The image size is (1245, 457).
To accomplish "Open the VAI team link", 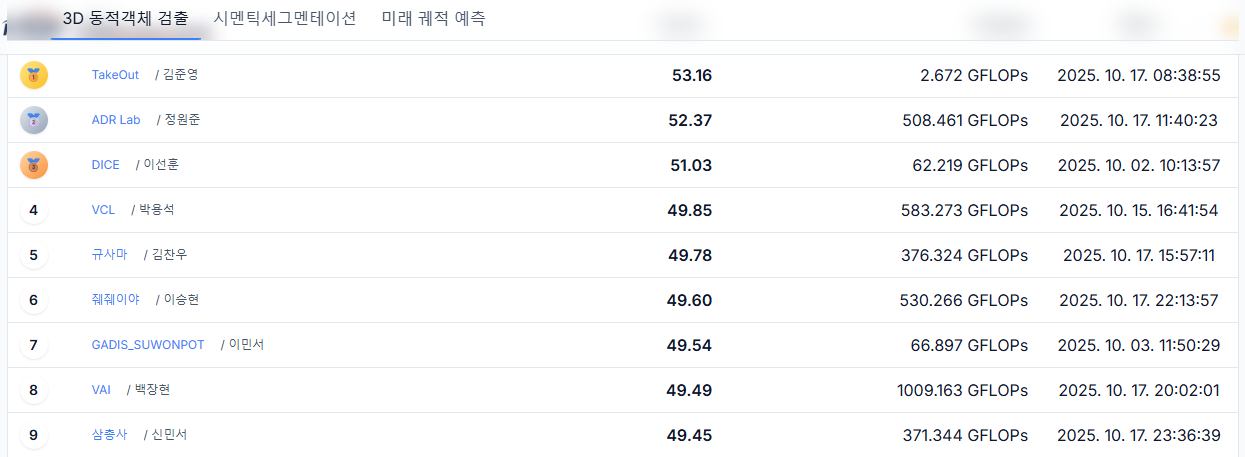I will (101, 390).
